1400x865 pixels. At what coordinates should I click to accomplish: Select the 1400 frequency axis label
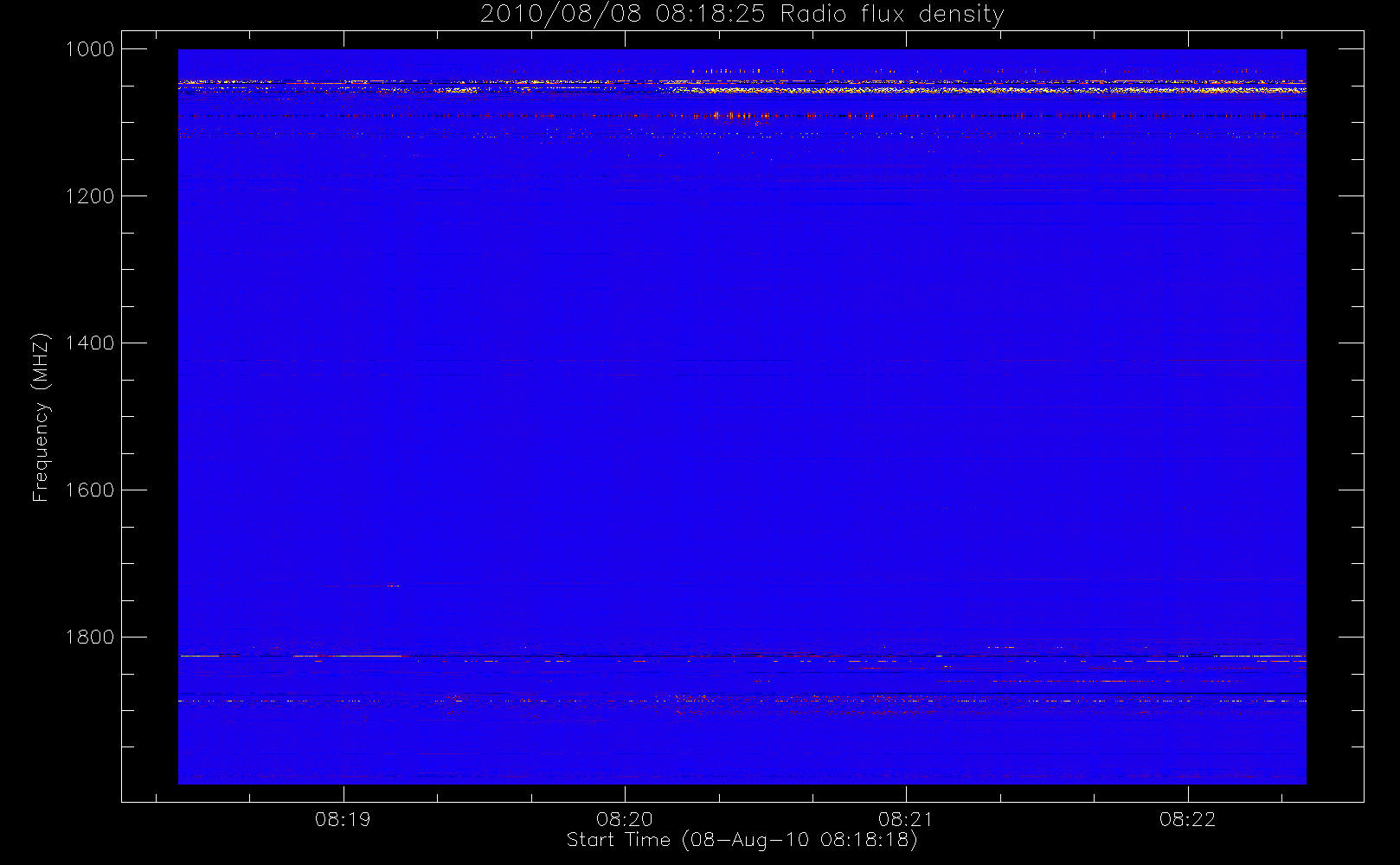90,343
